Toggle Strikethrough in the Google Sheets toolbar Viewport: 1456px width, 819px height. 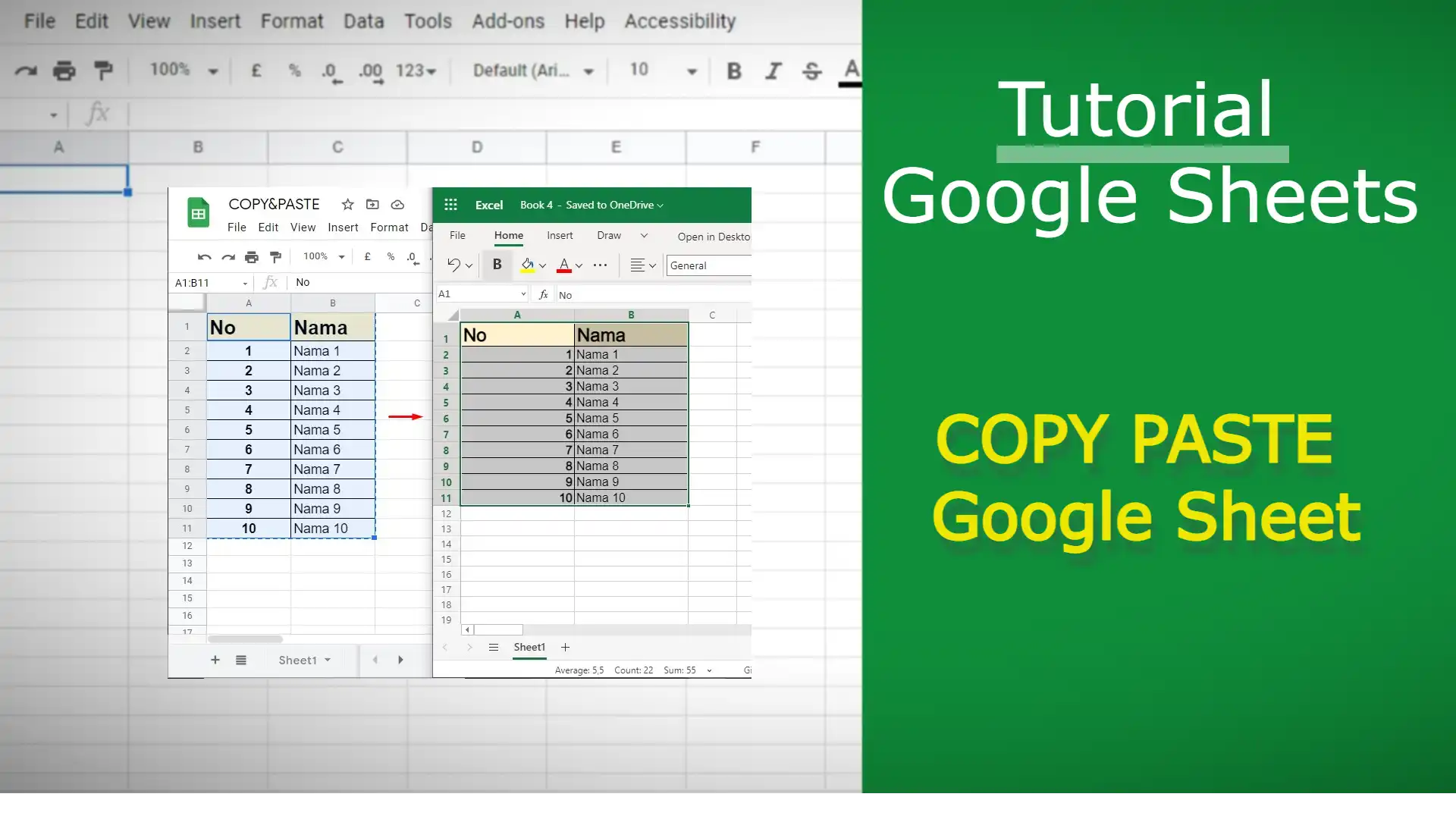tap(811, 71)
